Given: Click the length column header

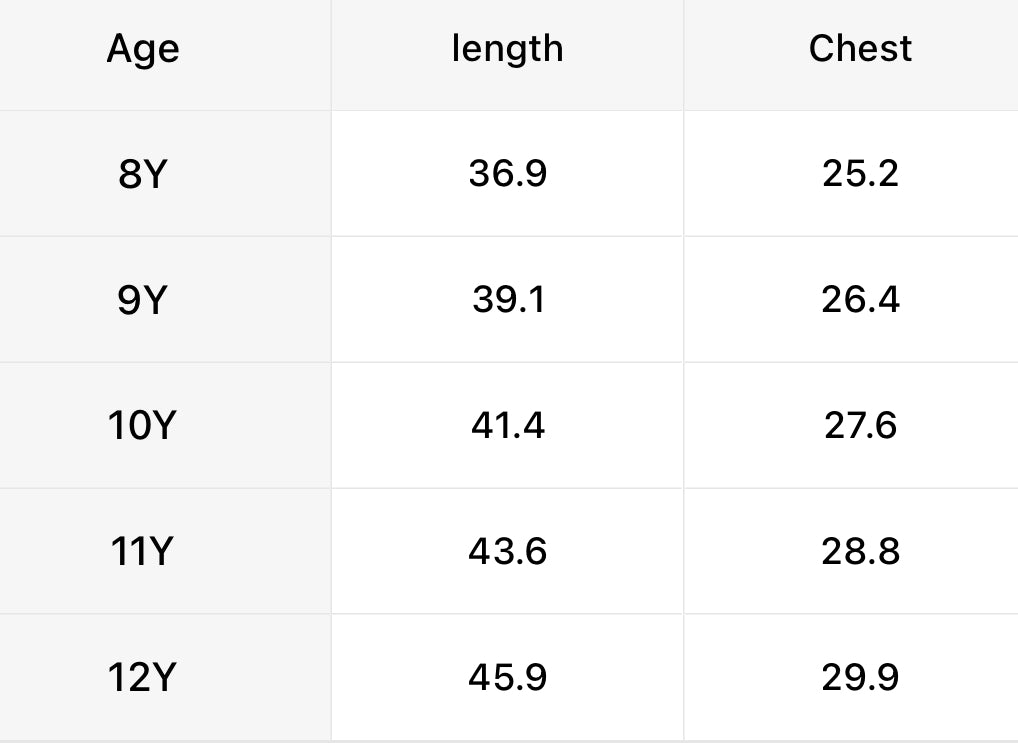Looking at the screenshot, I should (507, 49).
